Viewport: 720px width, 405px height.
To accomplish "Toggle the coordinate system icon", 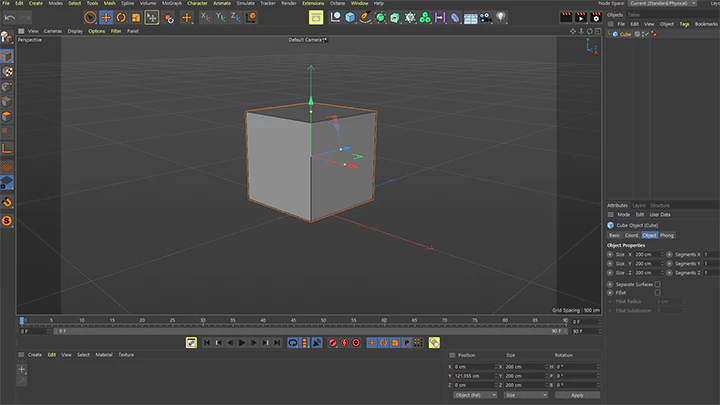I will point(251,17).
